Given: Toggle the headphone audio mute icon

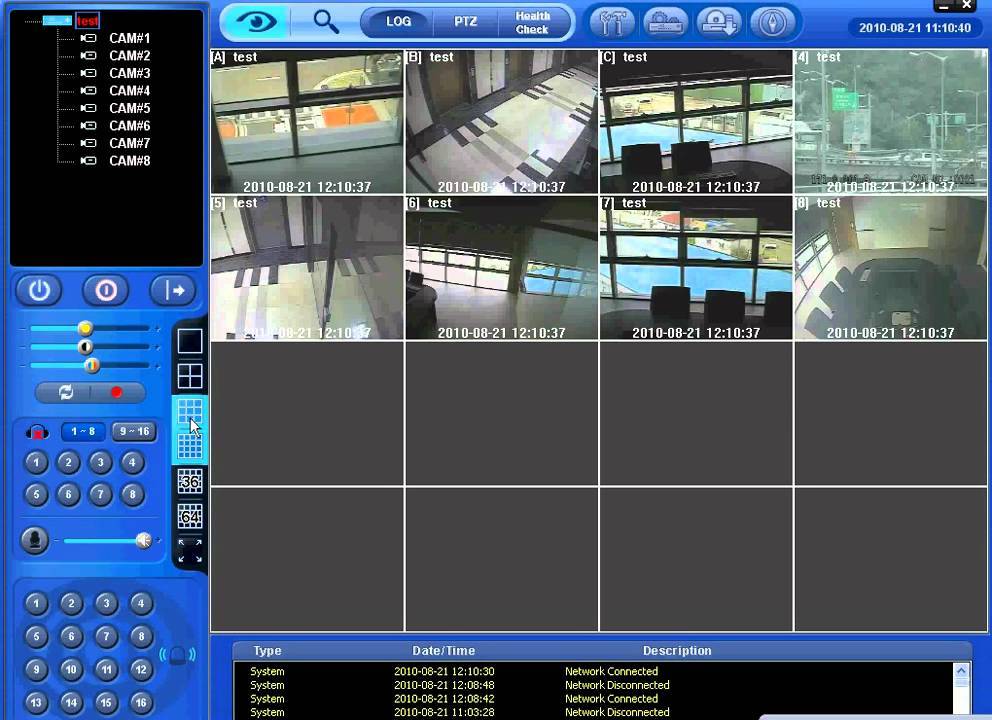Looking at the screenshot, I should point(37,432).
